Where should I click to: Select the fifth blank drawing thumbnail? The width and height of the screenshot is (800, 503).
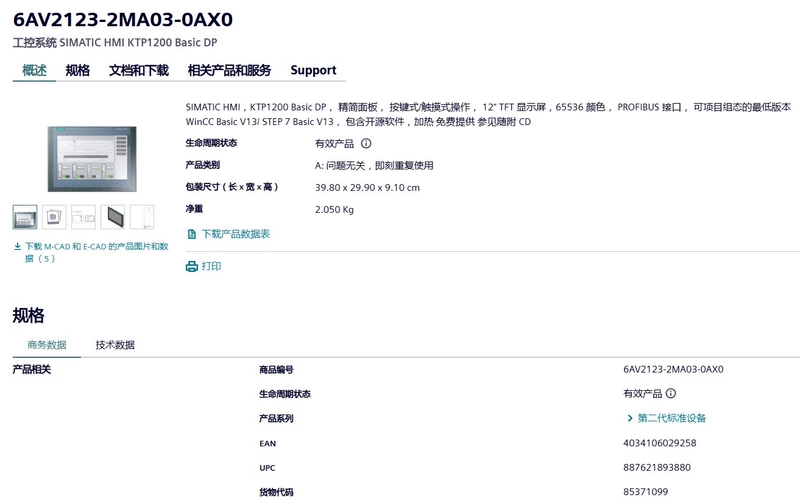coord(142,217)
